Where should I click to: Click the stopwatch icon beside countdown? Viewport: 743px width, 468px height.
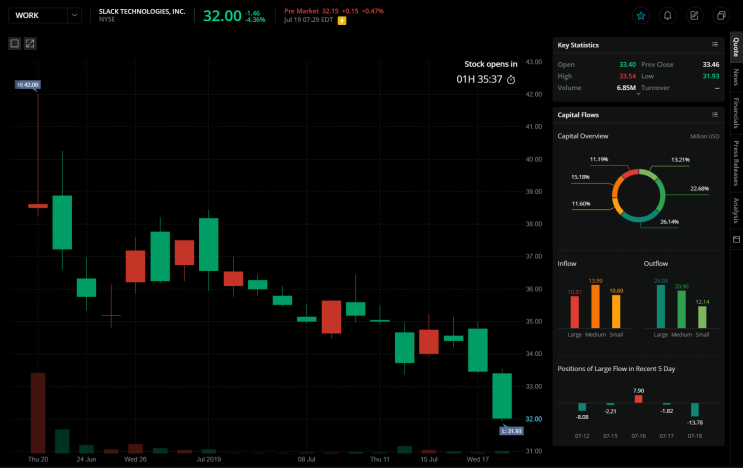click(511, 80)
